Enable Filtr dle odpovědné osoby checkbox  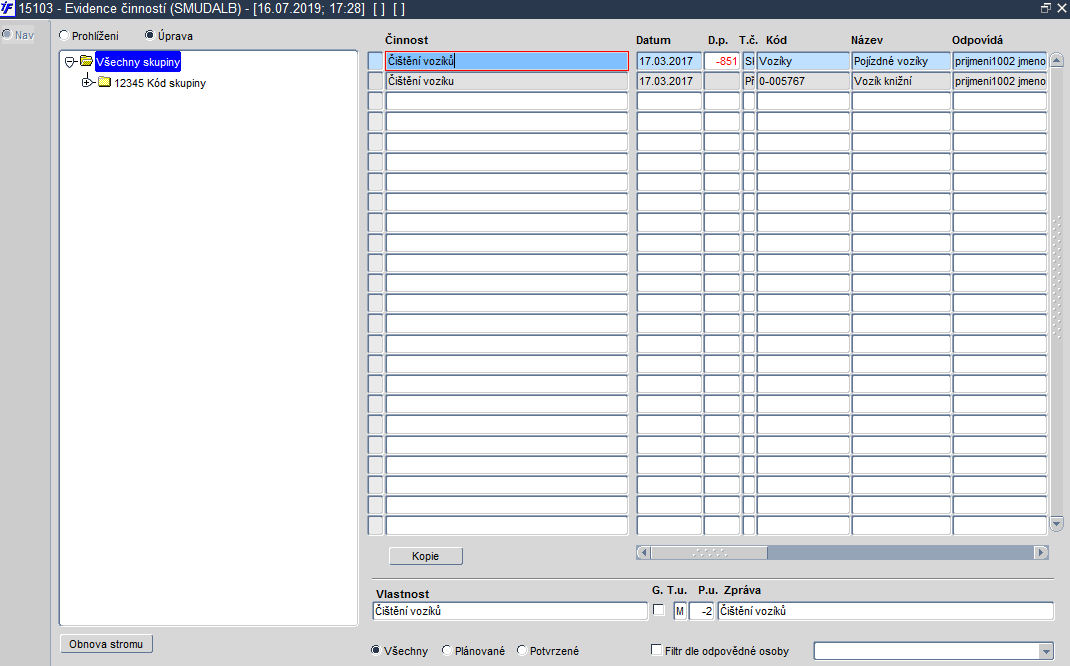coord(656,650)
